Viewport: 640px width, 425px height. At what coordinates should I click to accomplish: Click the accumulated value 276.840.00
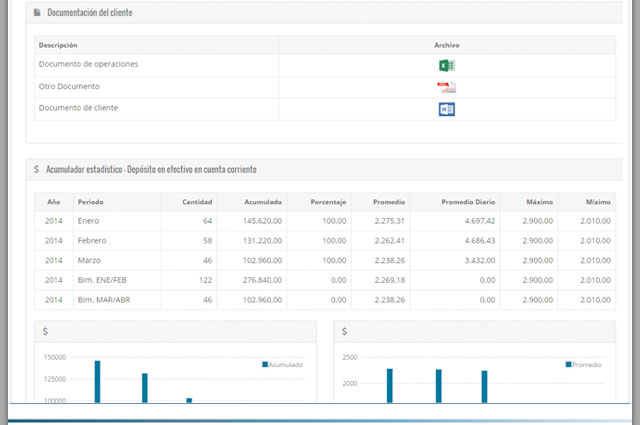(262, 280)
